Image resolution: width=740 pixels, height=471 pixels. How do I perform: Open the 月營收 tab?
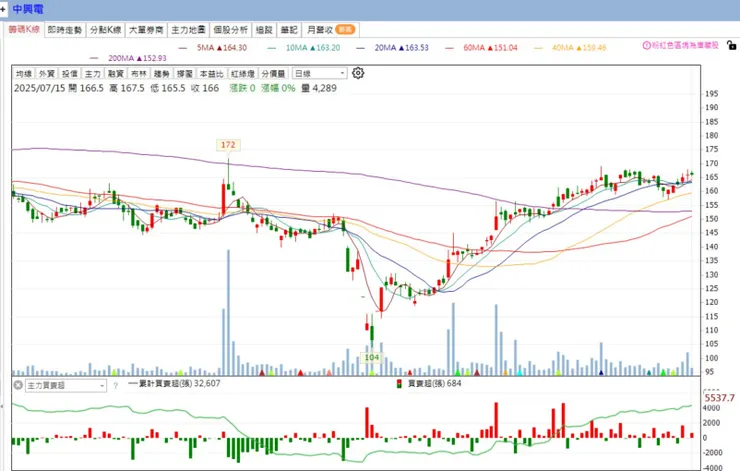pyautogui.click(x=331, y=30)
